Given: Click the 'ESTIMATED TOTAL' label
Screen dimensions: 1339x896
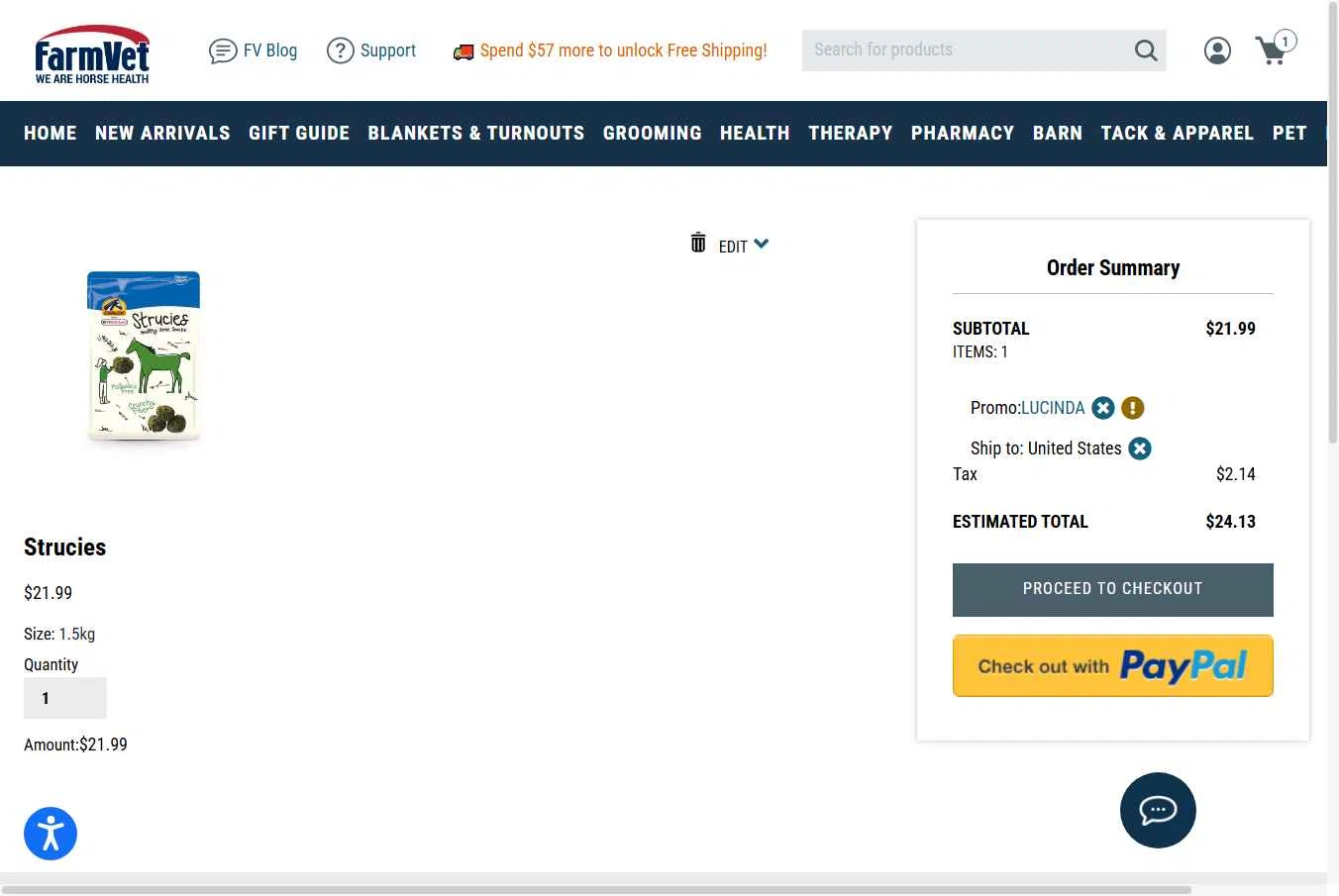Looking at the screenshot, I should [x=1020, y=522].
